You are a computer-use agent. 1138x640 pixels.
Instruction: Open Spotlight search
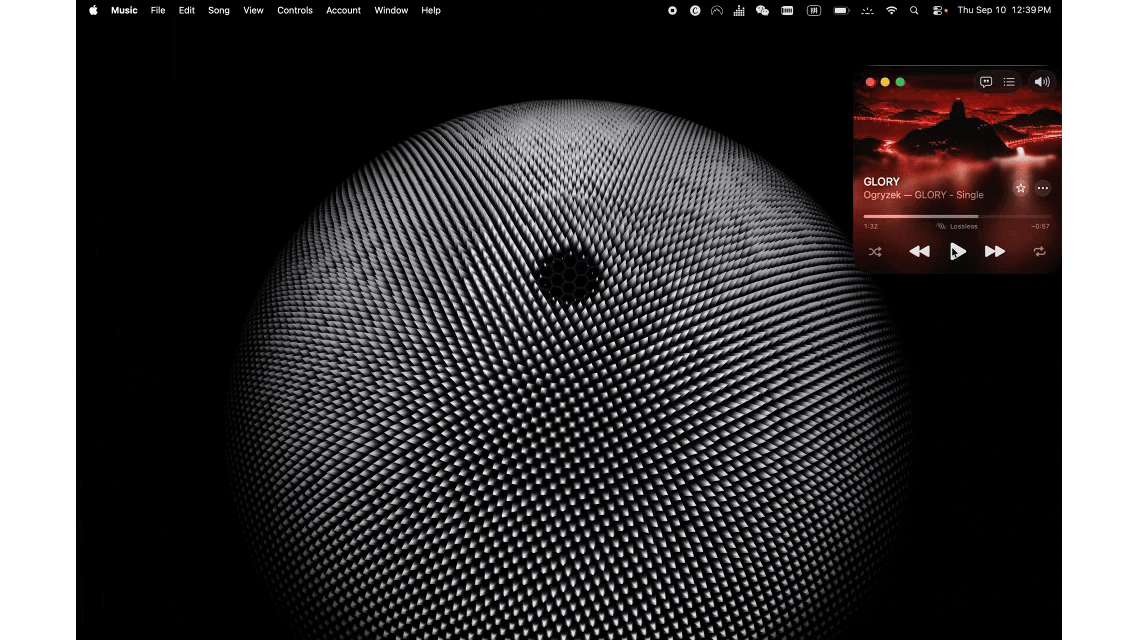point(914,10)
